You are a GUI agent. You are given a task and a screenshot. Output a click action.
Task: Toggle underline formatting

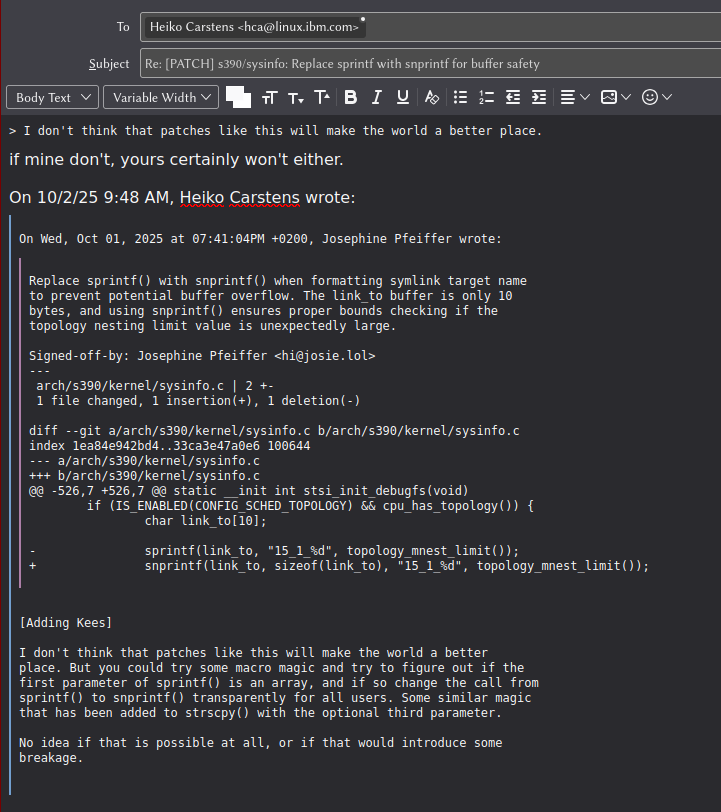[403, 97]
